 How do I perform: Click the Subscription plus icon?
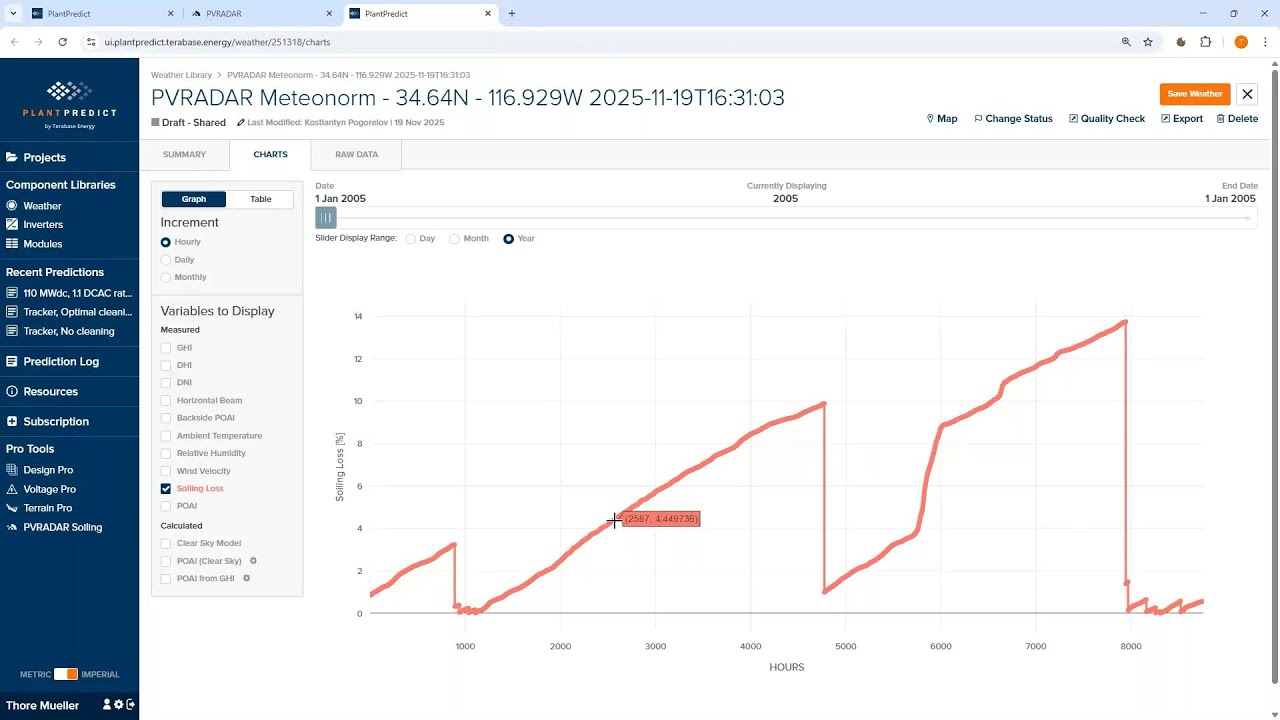click(12, 421)
